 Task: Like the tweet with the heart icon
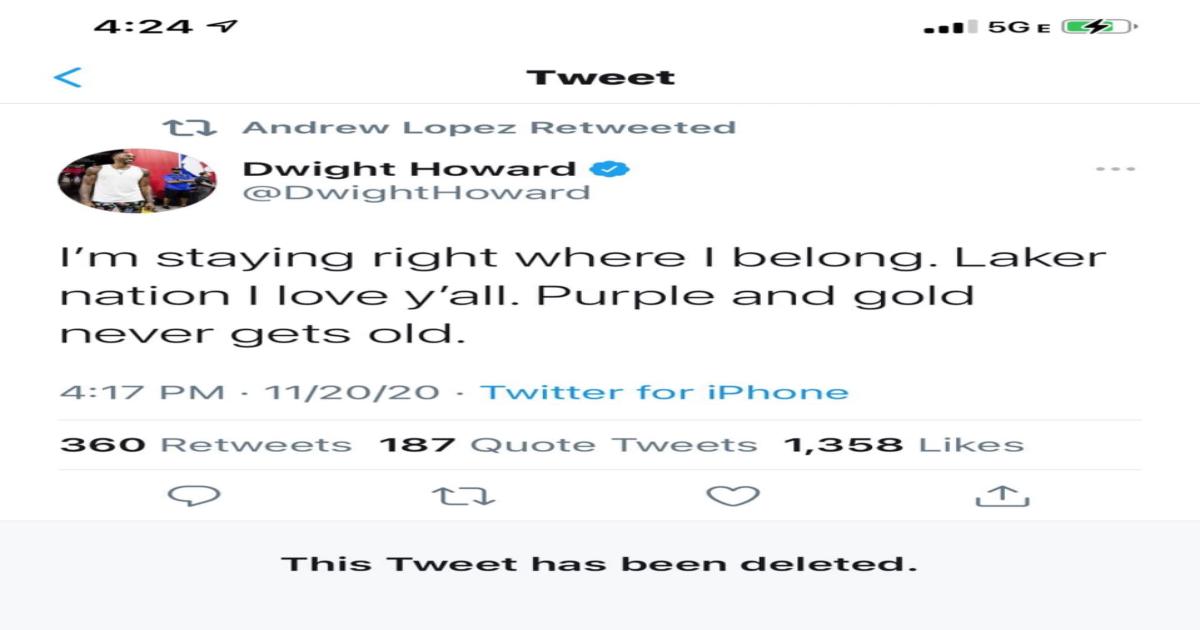(733, 495)
